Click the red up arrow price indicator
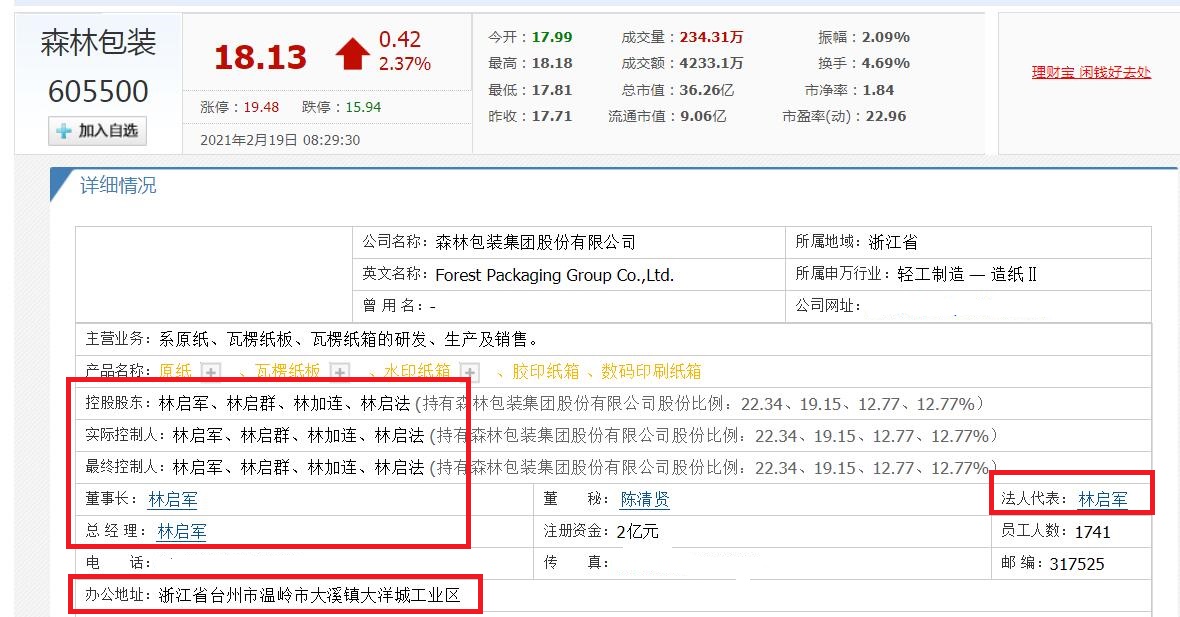Viewport: 1180px width, 617px height. click(x=352, y=53)
